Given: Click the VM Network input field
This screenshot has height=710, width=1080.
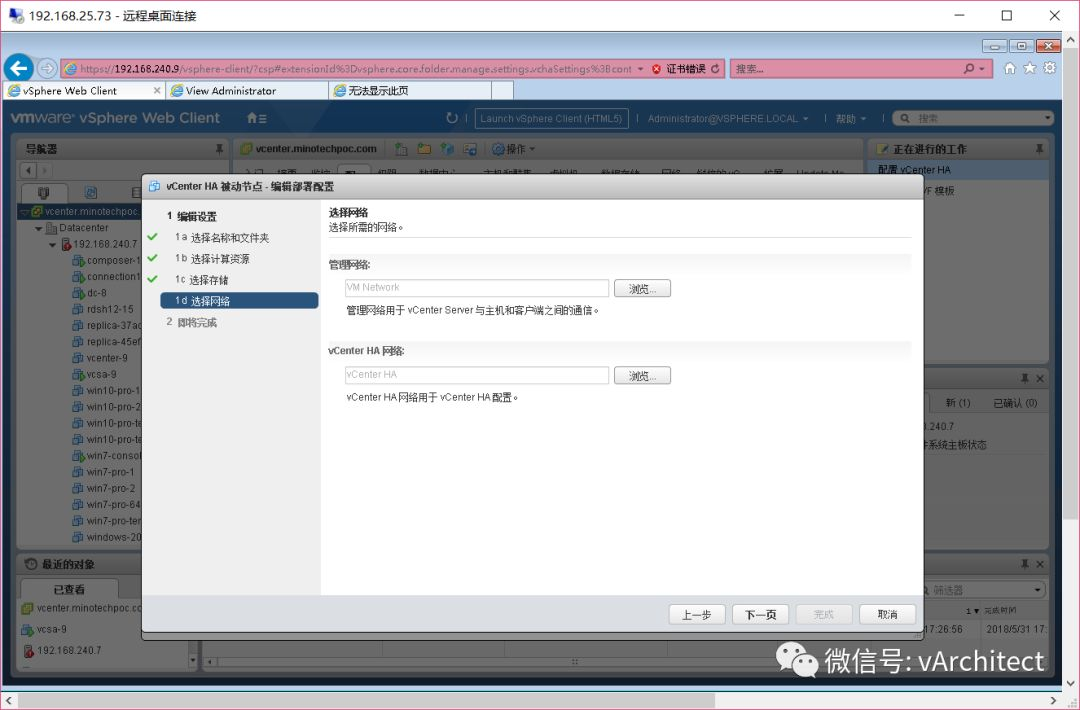Looking at the screenshot, I should click(x=477, y=288).
